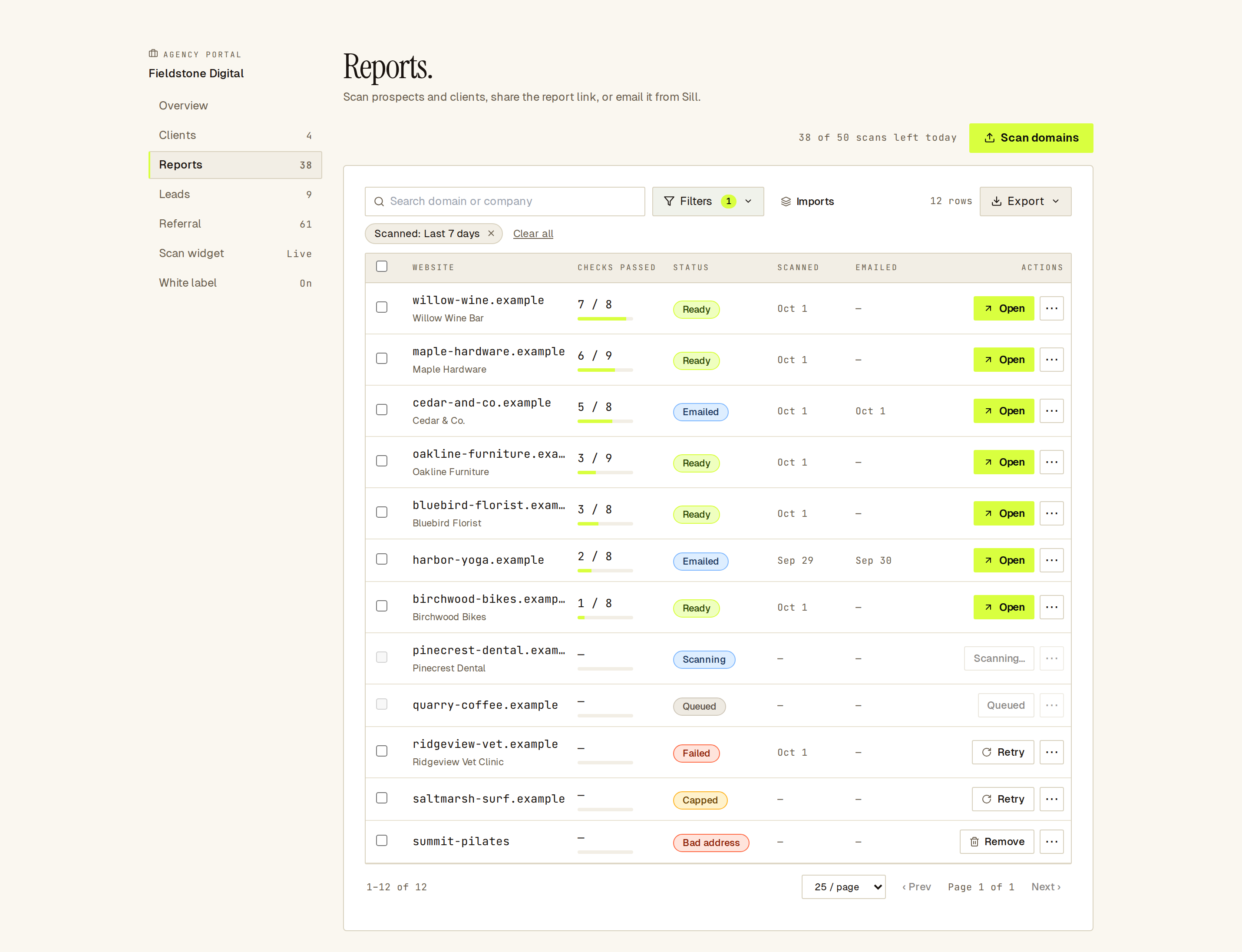The width and height of the screenshot is (1242, 952).
Task: Open the Imports view
Action: (807, 202)
